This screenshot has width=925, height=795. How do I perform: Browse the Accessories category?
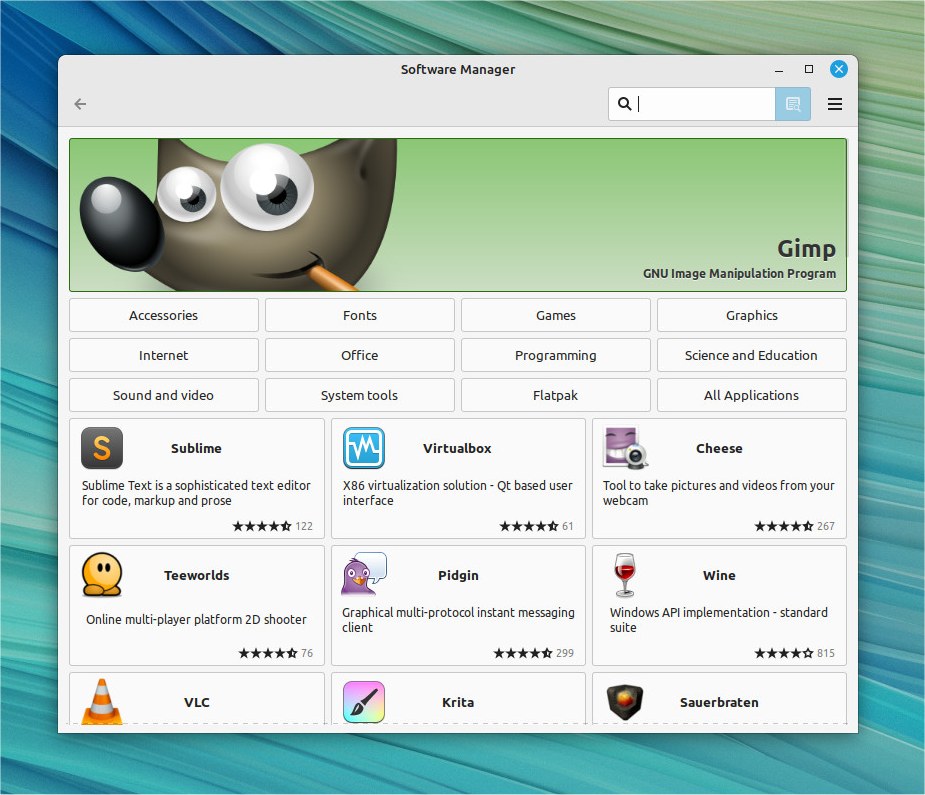(164, 315)
